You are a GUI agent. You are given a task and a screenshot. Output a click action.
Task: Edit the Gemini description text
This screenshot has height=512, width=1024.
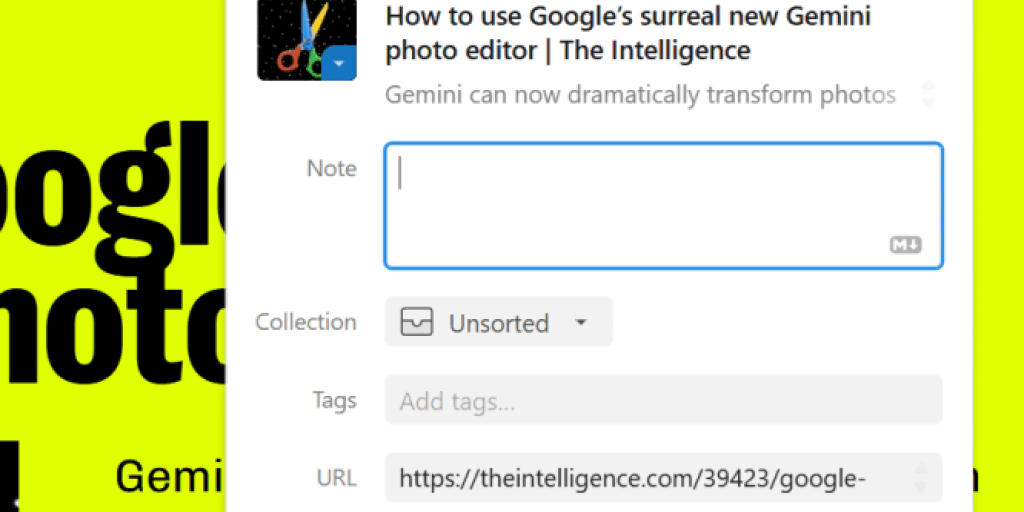pyautogui.click(x=640, y=95)
